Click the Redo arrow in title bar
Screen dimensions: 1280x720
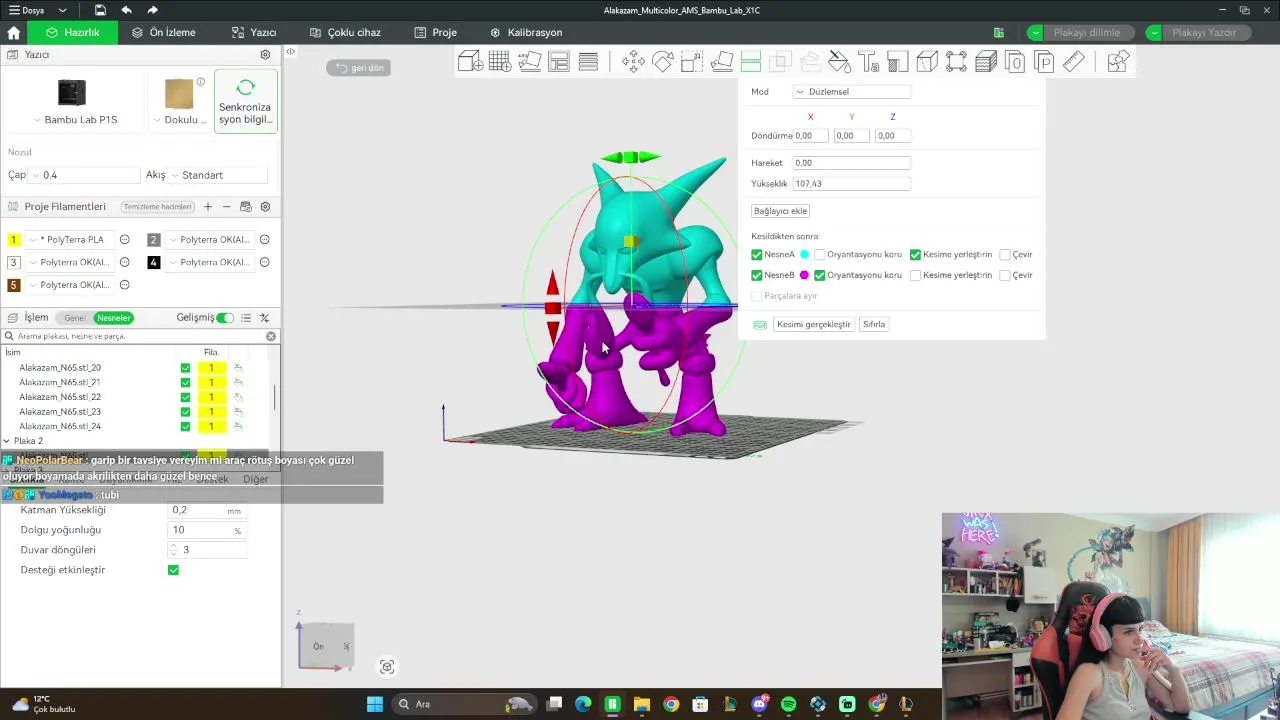pos(152,10)
